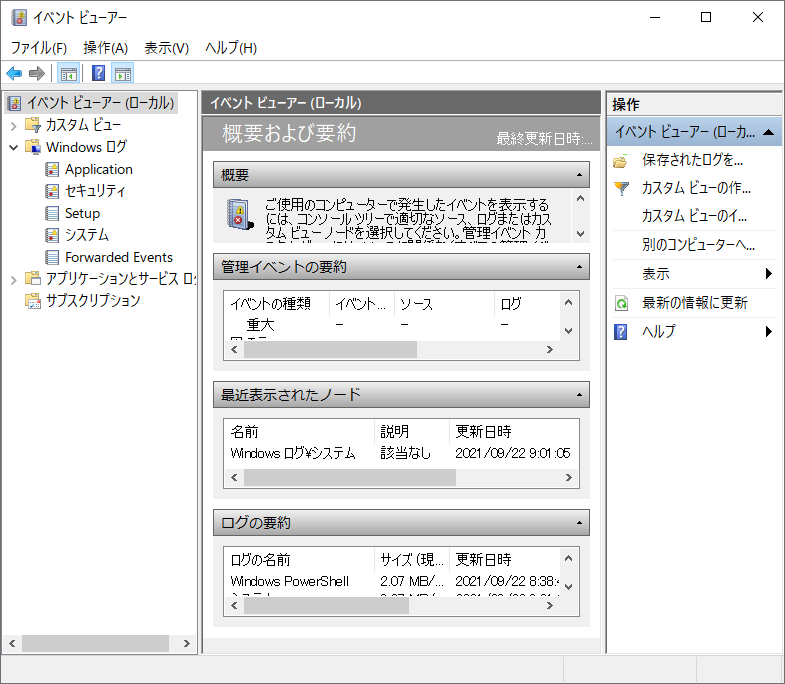
Task: Open the Setup log icon
Action: coord(52,213)
